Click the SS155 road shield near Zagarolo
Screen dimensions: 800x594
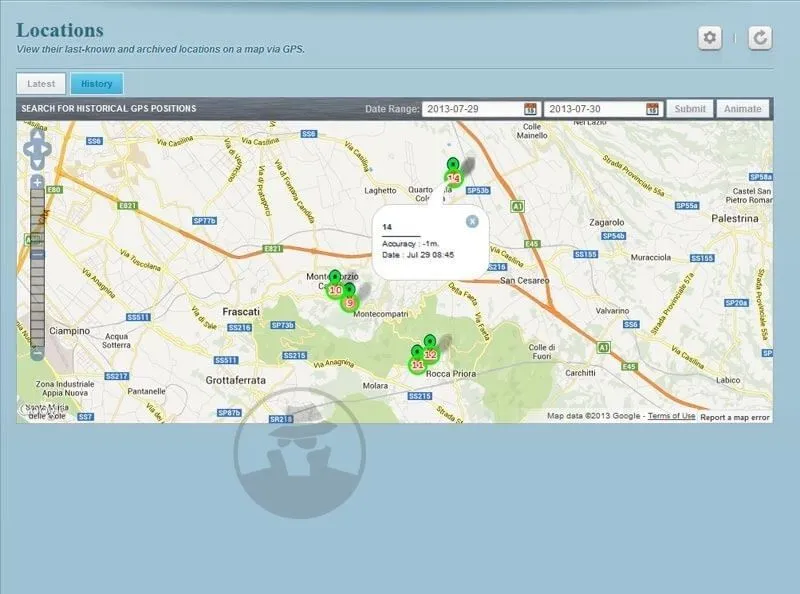click(x=585, y=254)
